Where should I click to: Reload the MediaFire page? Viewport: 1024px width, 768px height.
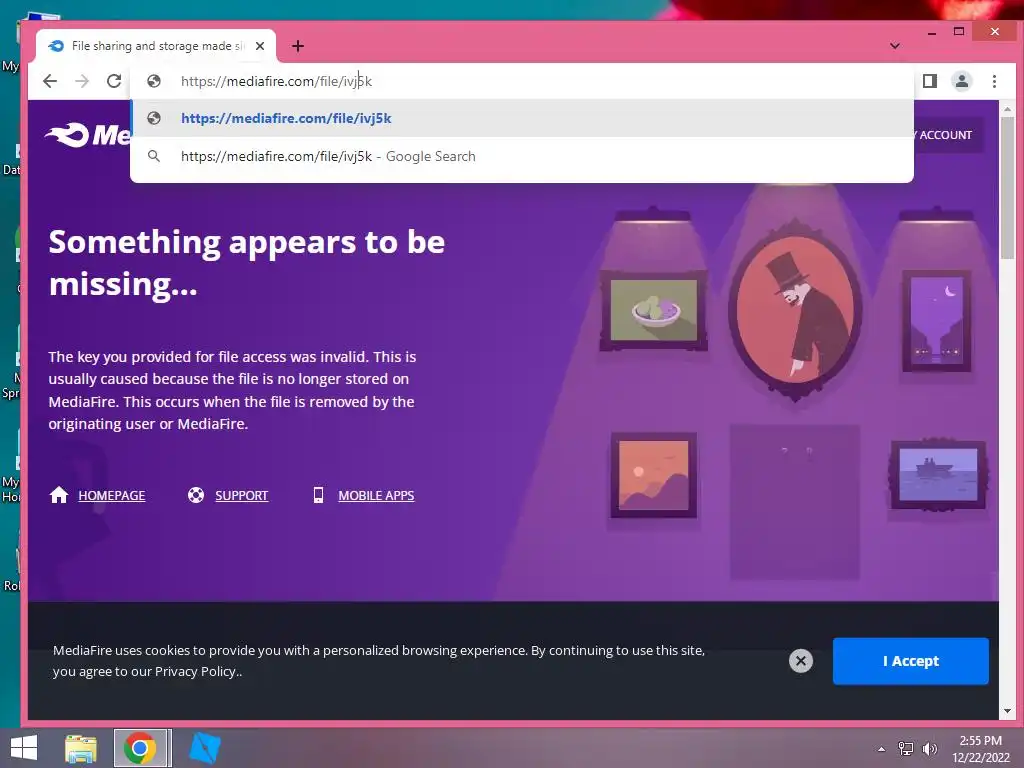click(114, 81)
